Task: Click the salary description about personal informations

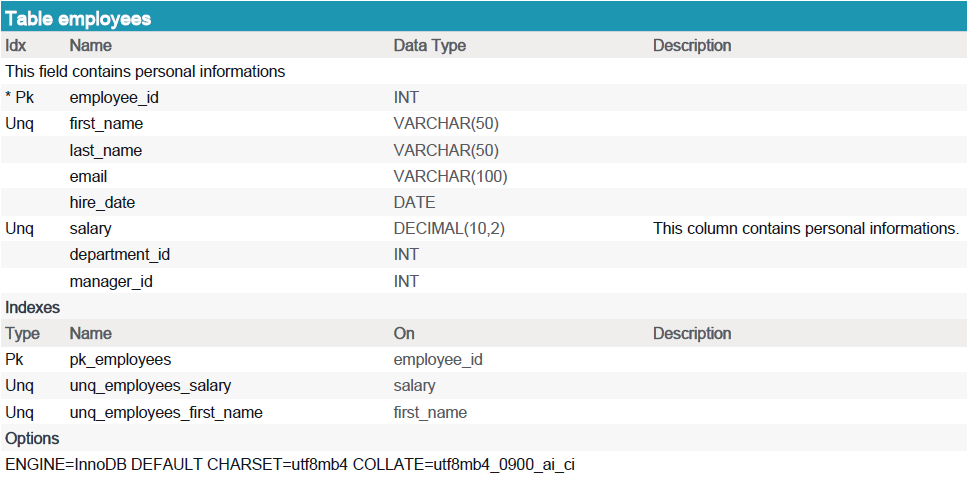Action: point(806,229)
